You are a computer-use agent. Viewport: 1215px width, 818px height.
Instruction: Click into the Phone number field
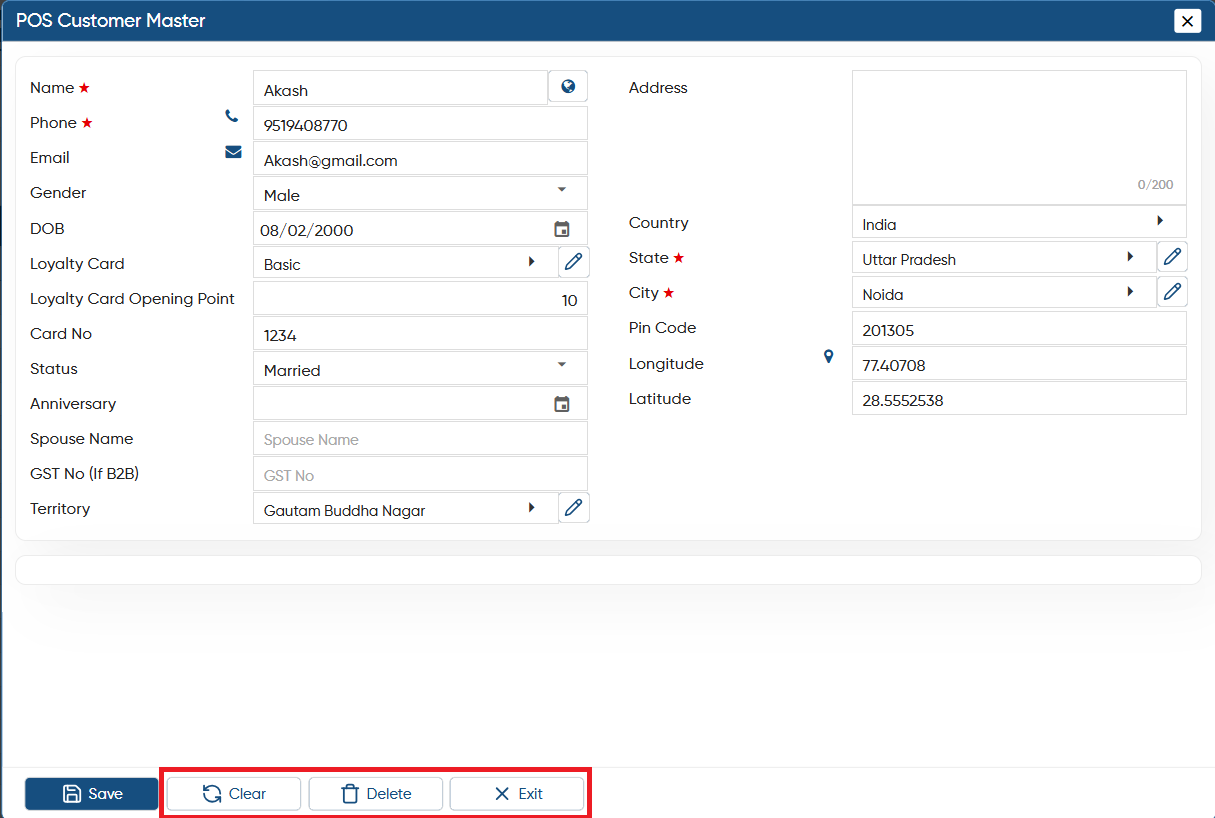click(x=420, y=124)
